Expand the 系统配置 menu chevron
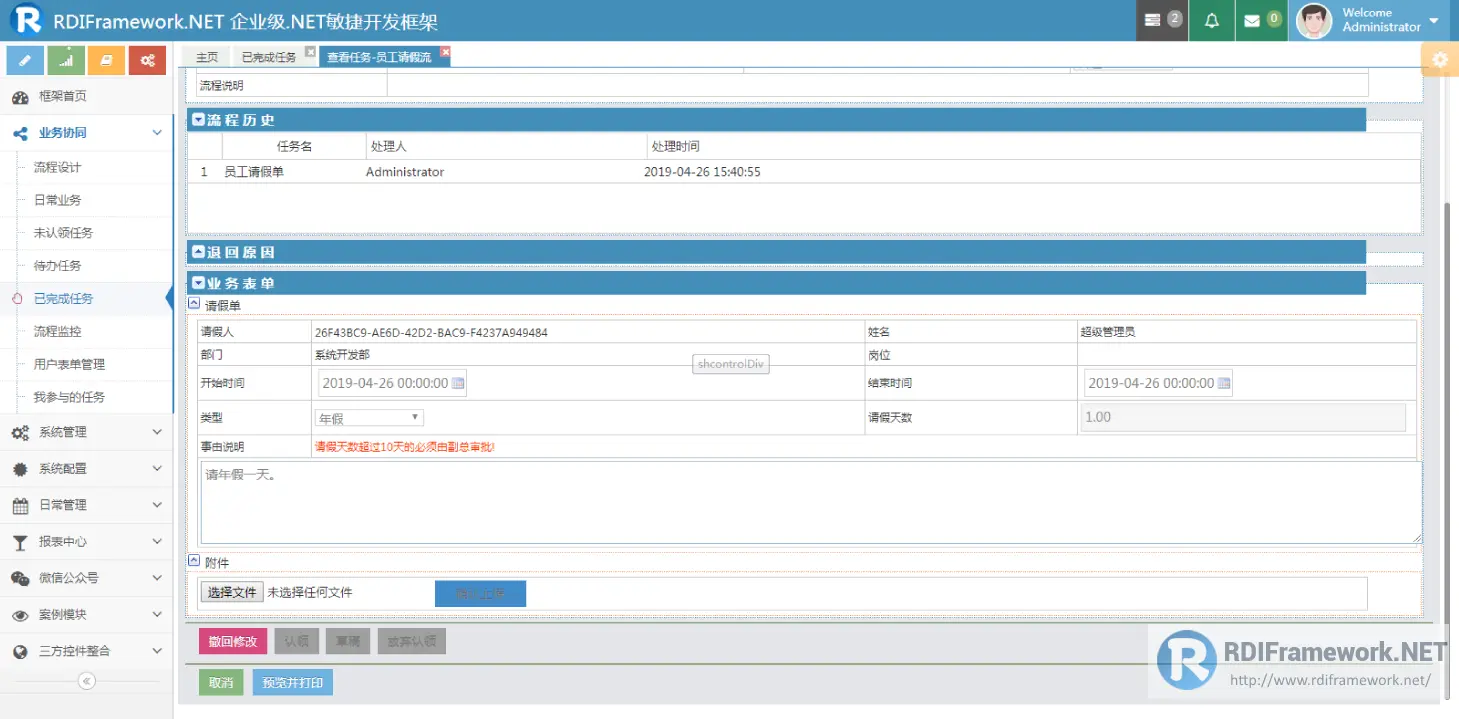 [x=157, y=469]
